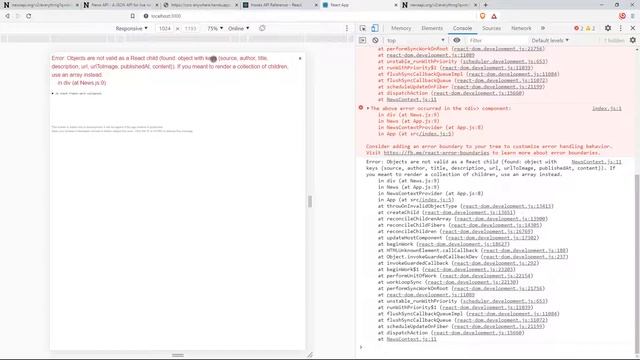Click the Brave shield icon
The height and width of the screenshot is (360, 640).
coord(482,16)
